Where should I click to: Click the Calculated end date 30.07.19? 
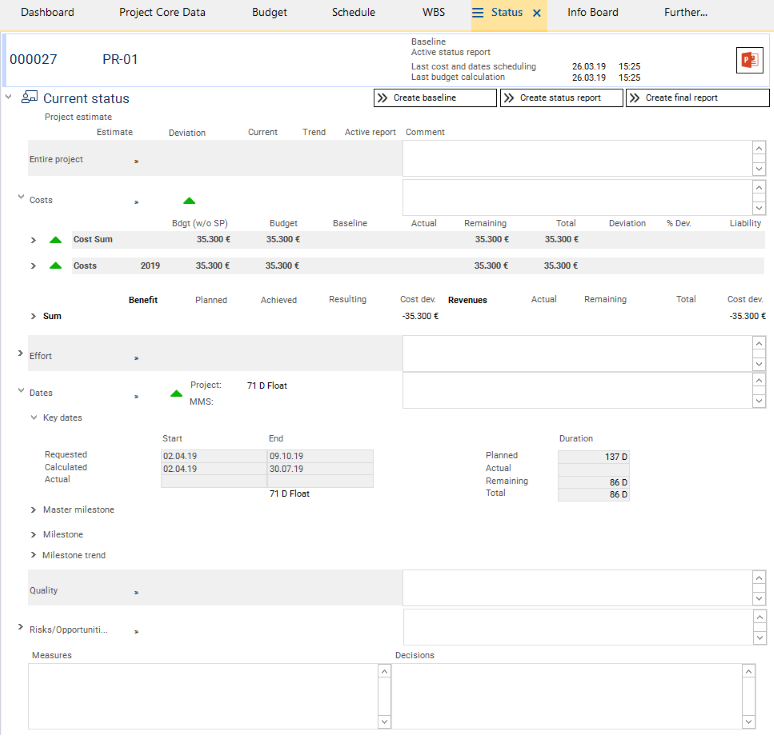320,468
